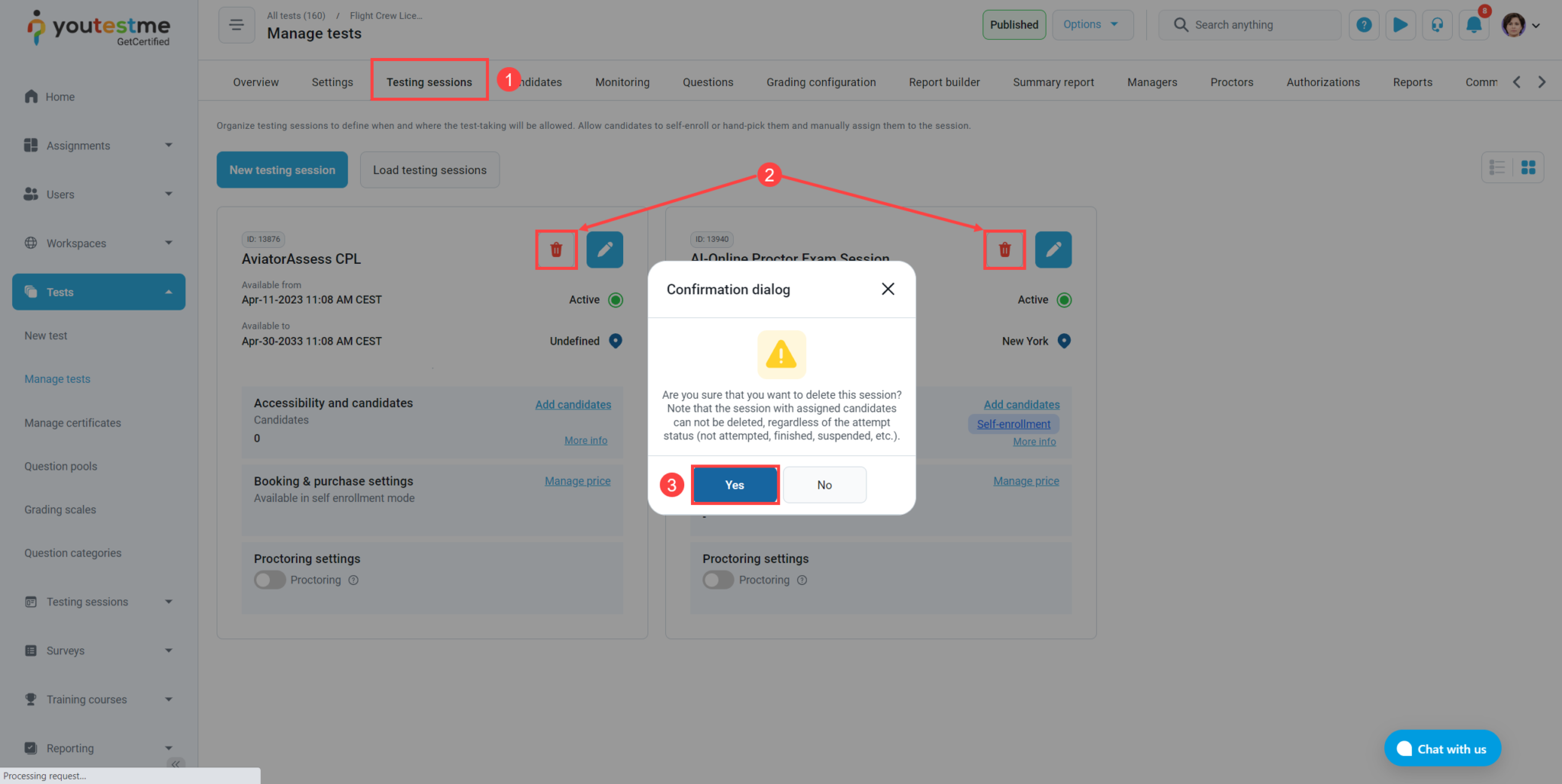Click the search magnifier icon
Image resolution: width=1562 pixels, height=784 pixels.
click(1181, 25)
